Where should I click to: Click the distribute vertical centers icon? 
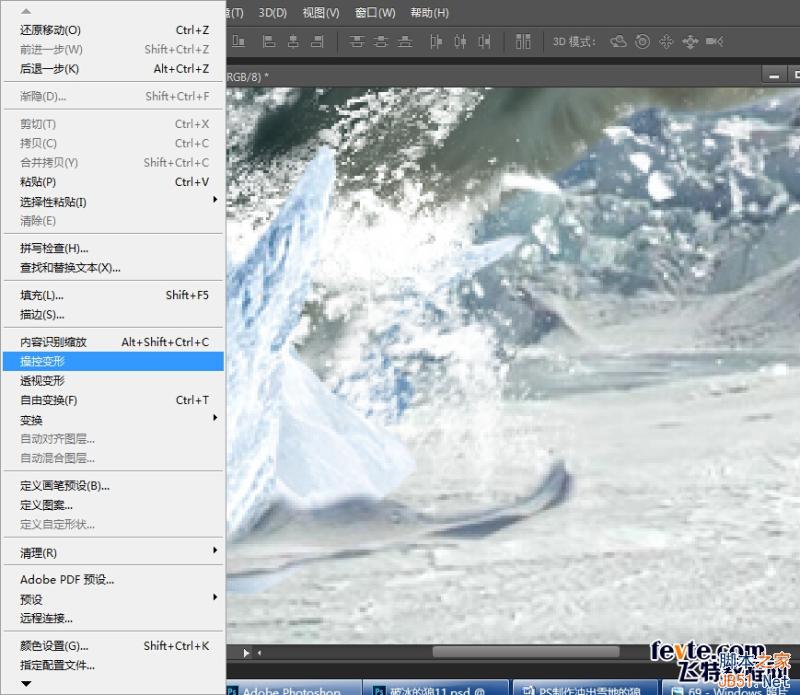click(381, 41)
